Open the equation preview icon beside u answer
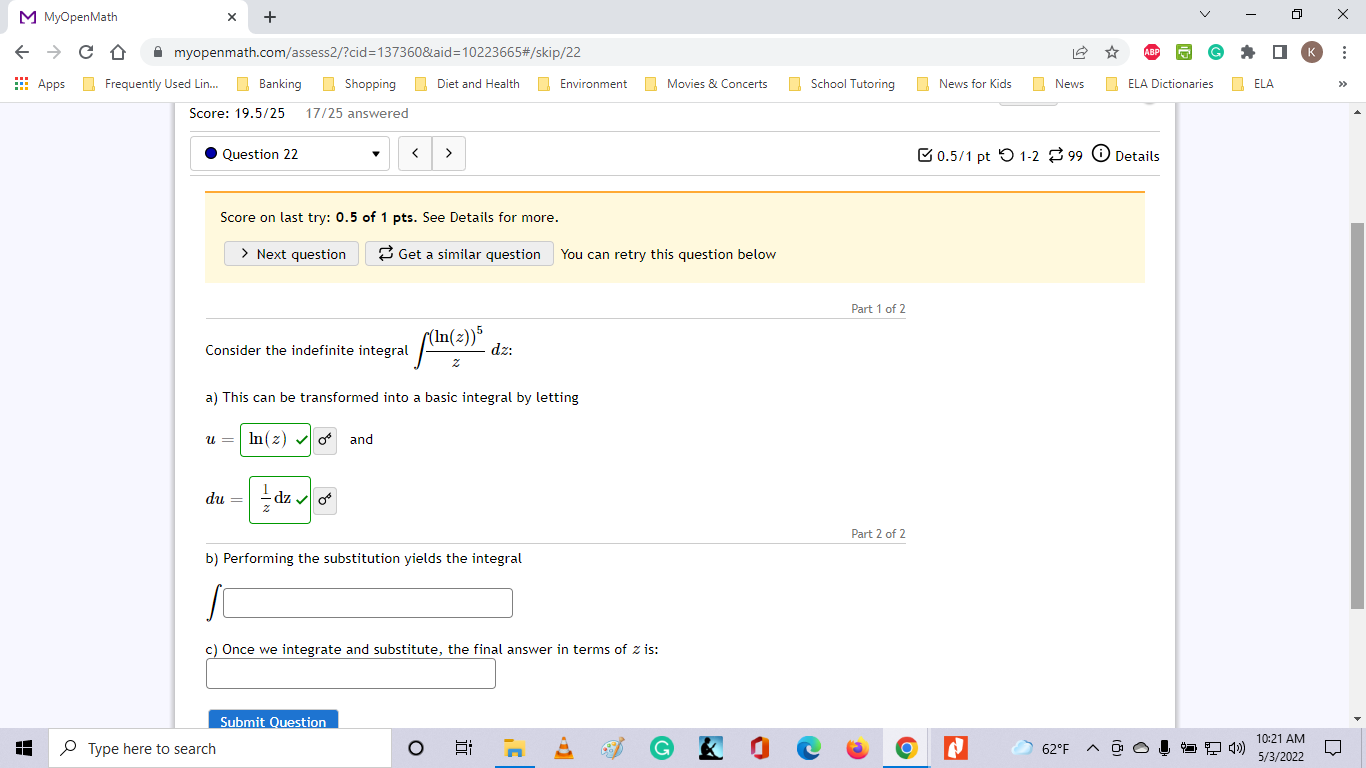The width and height of the screenshot is (1366, 768). pyautogui.click(x=324, y=440)
